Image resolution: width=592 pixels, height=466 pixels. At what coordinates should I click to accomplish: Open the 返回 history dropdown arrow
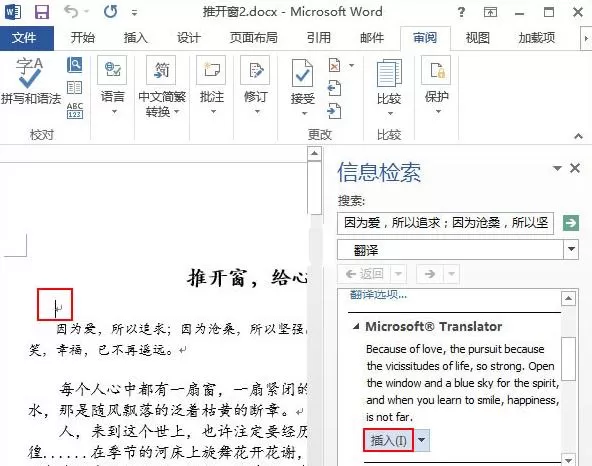click(x=398, y=274)
